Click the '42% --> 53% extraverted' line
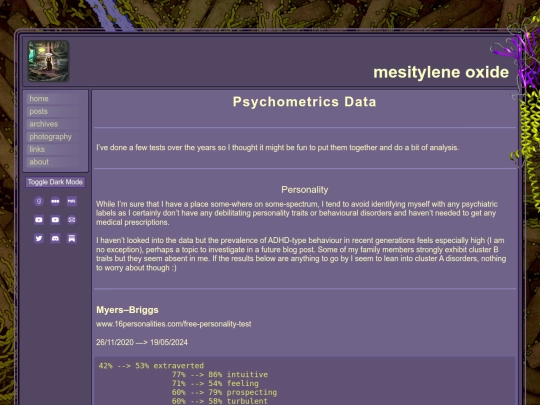Viewport: 540px width, 405px height. point(151,366)
